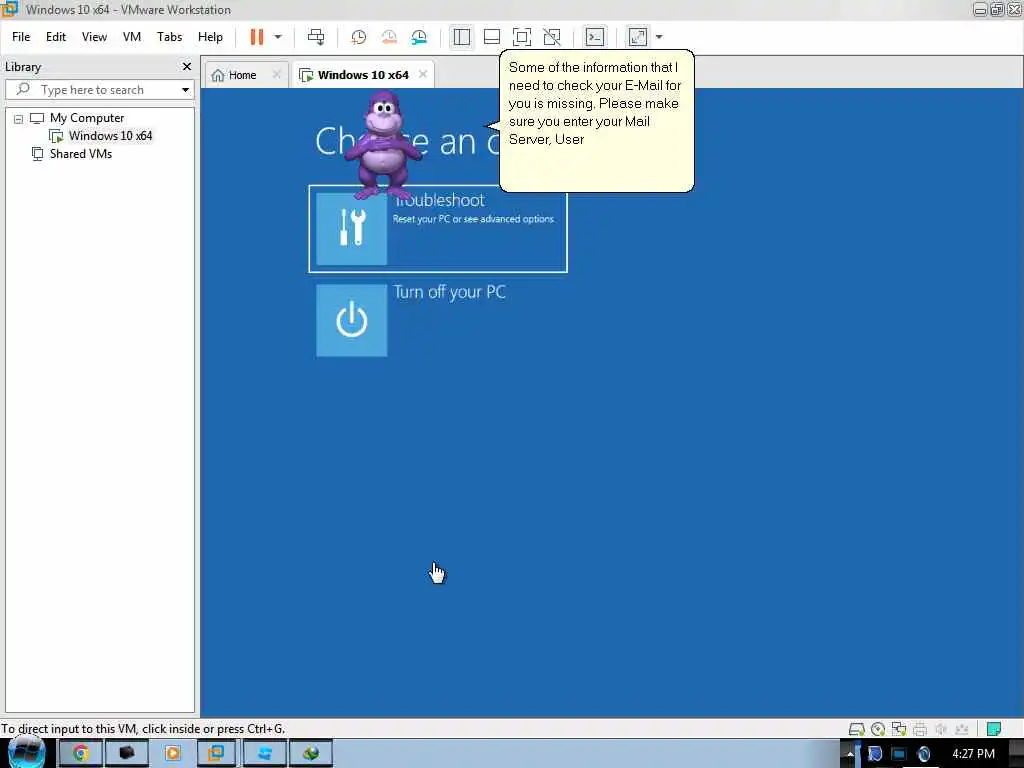The height and width of the screenshot is (768, 1024).
Task: Open the Tabs menu
Action: click(169, 37)
